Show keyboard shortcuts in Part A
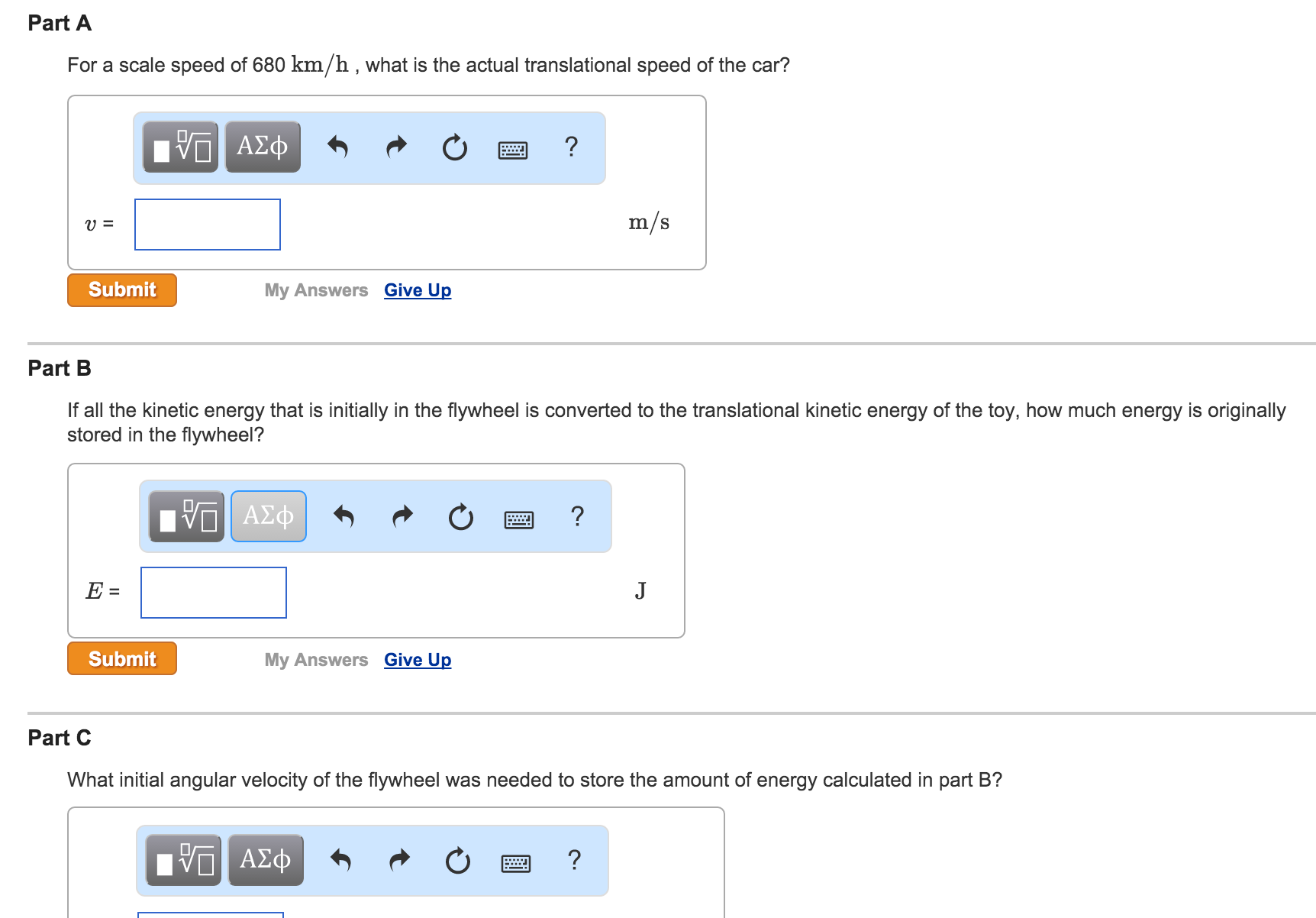 [512, 150]
